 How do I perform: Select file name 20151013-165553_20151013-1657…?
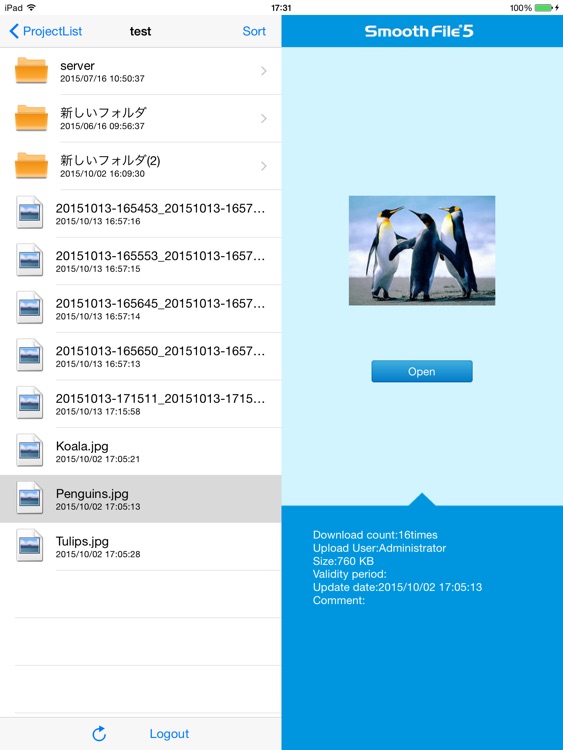pos(160,256)
